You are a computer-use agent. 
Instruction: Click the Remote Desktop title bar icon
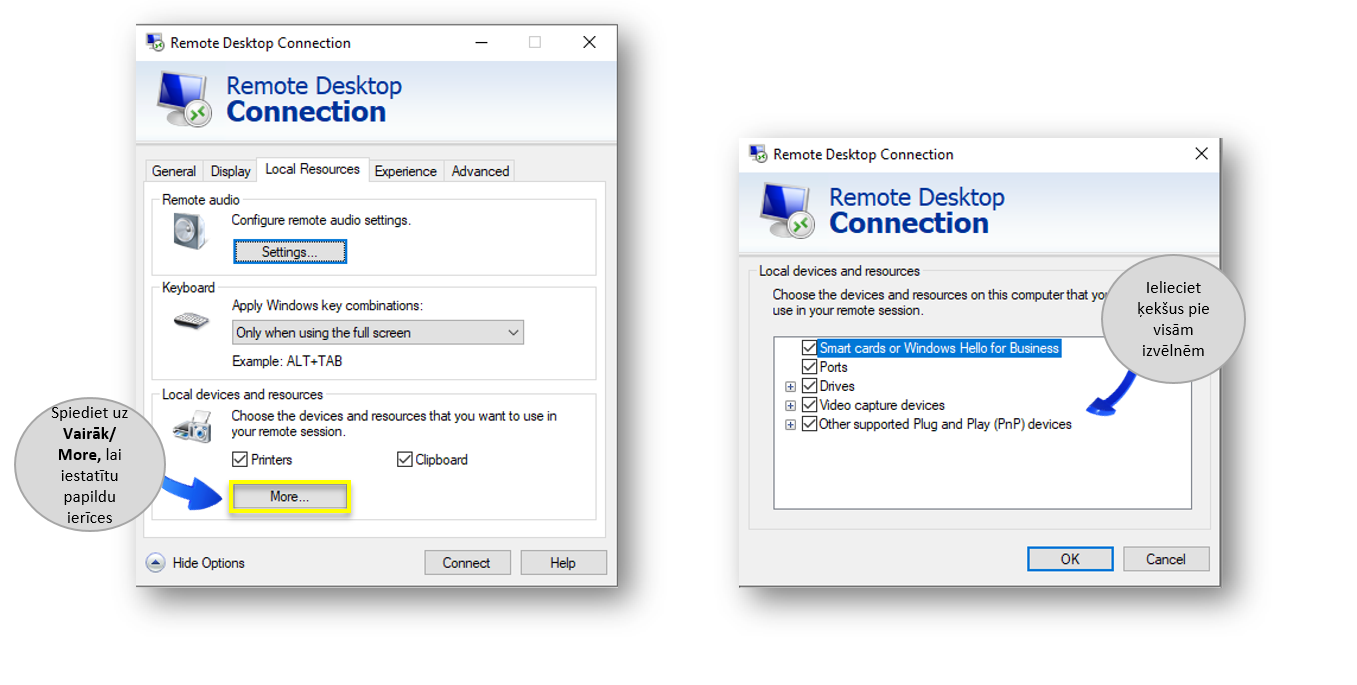tap(155, 42)
